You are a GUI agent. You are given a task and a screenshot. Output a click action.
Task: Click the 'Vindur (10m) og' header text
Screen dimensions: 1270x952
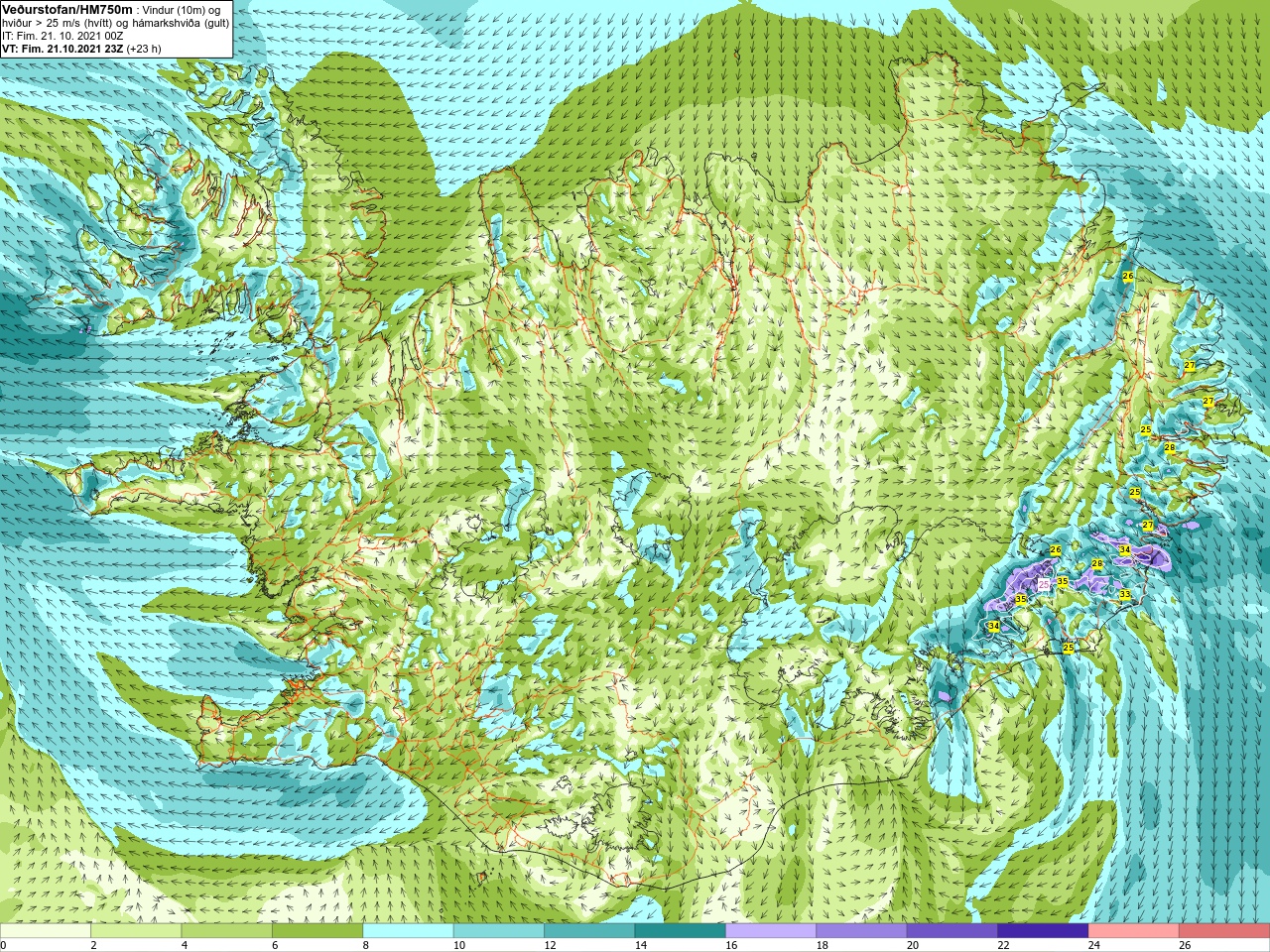pyautogui.click(x=182, y=10)
